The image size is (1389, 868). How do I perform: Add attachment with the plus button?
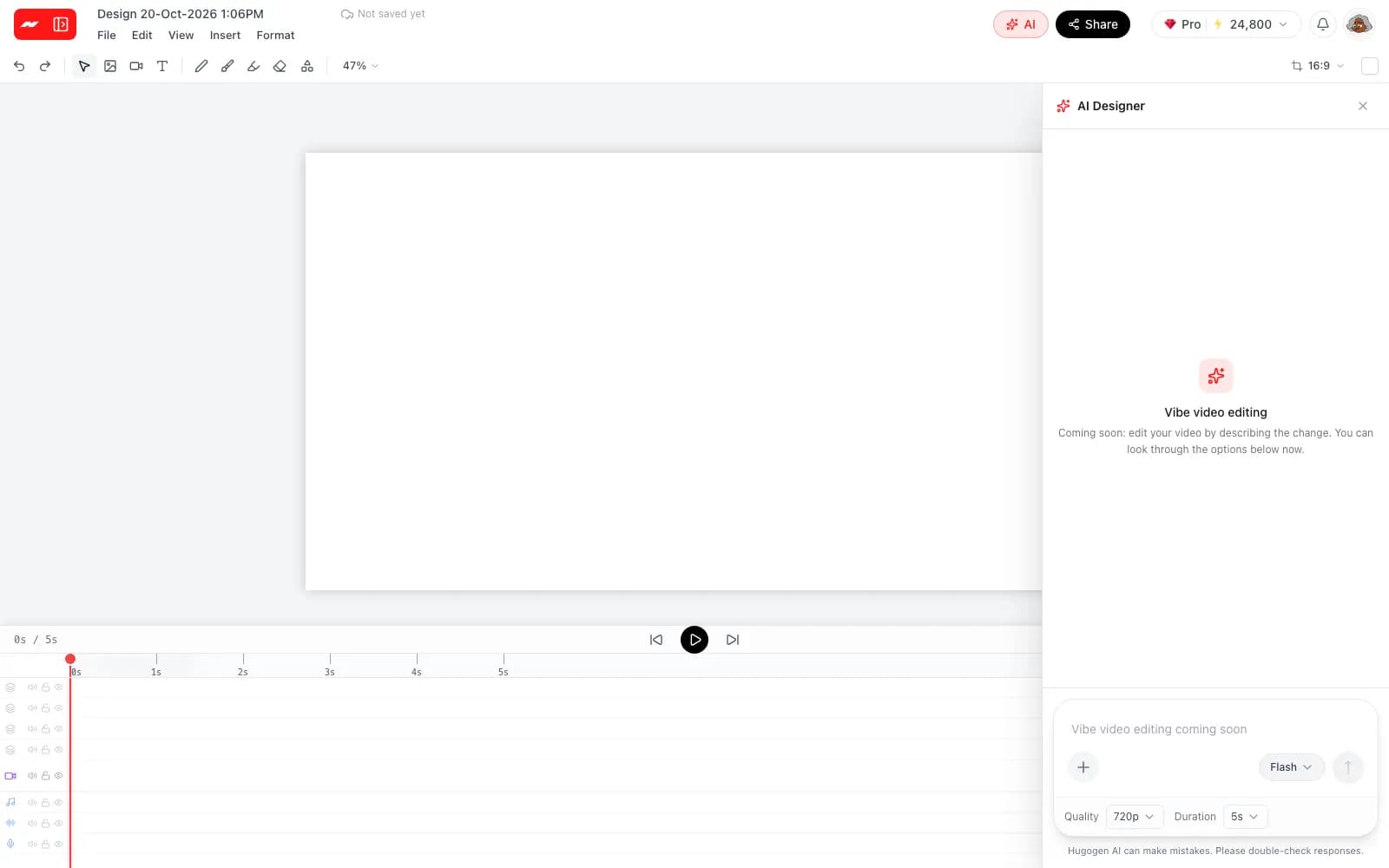pyautogui.click(x=1083, y=767)
